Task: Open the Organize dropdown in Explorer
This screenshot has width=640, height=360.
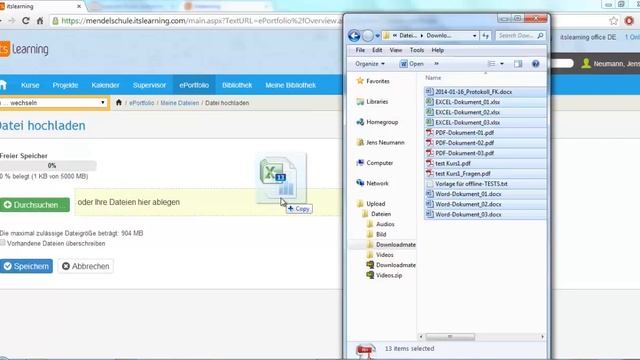Action: pyautogui.click(x=370, y=64)
